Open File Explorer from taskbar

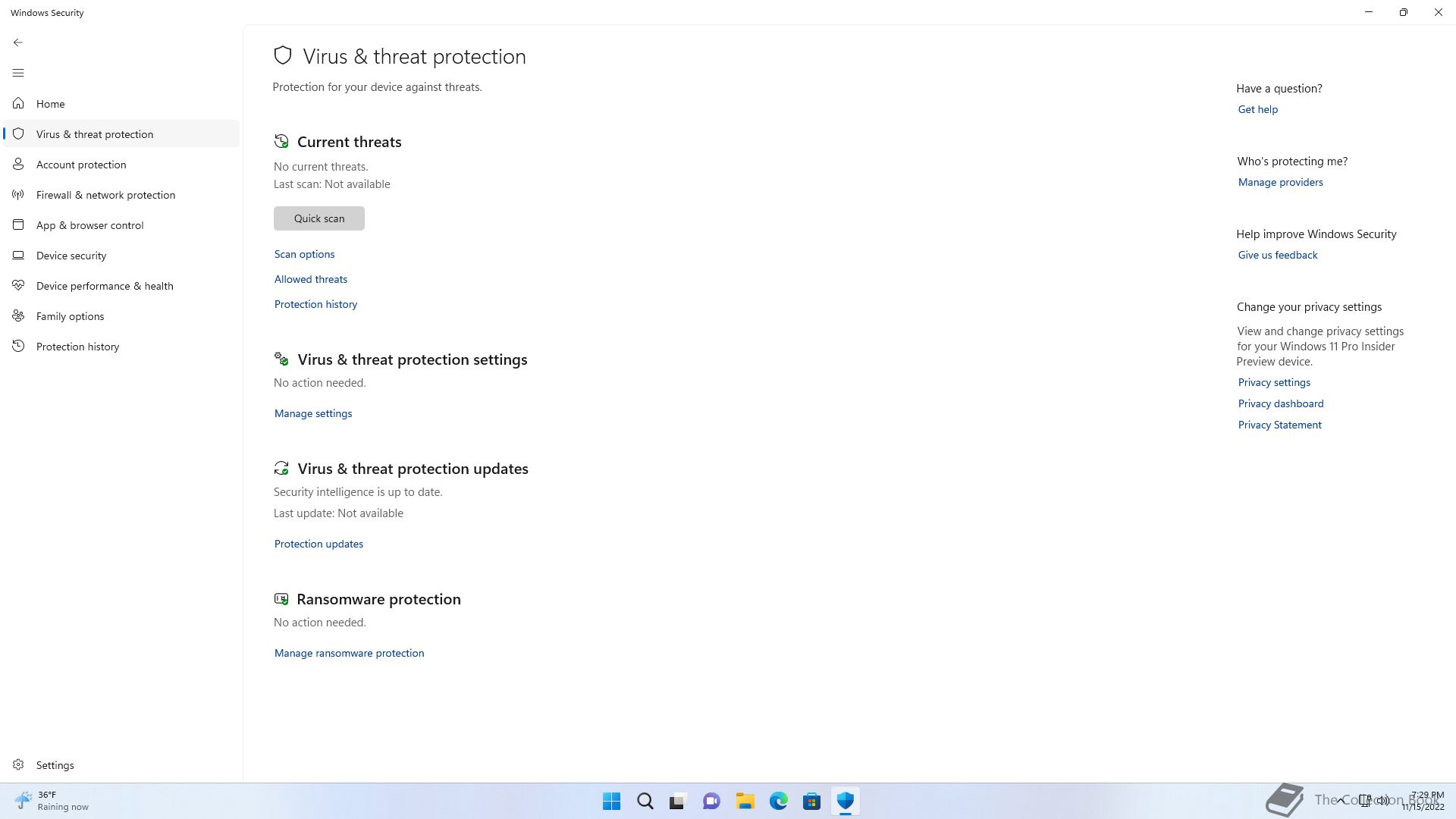tap(745, 801)
